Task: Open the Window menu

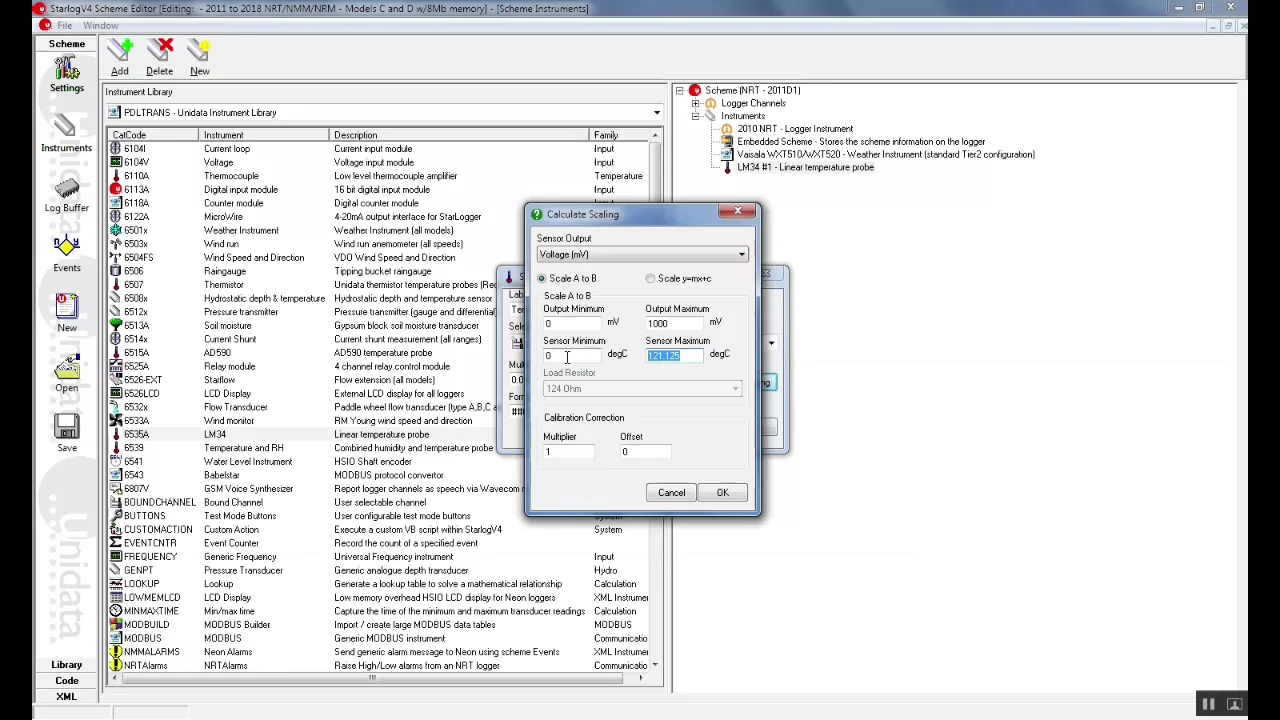Action: click(x=100, y=25)
